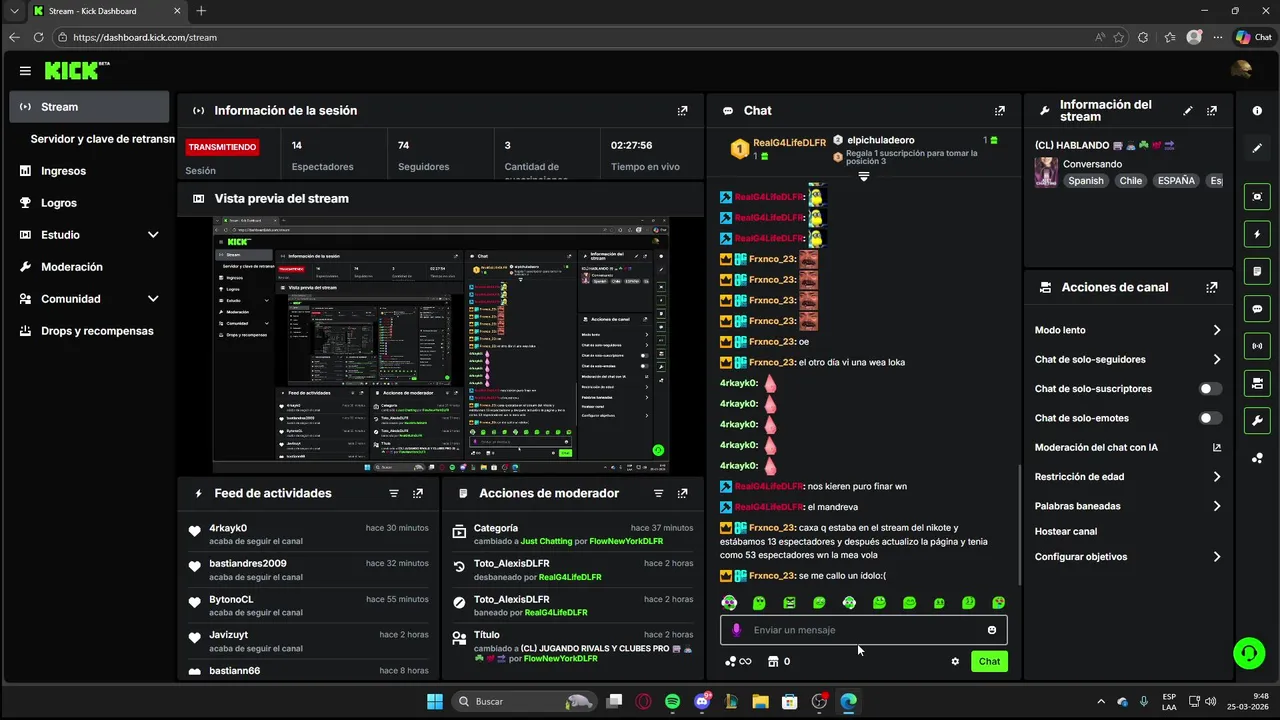Viewport: 1280px width, 720px height.
Task: Click the stream preview thumbnail
Action: point(441,345)
